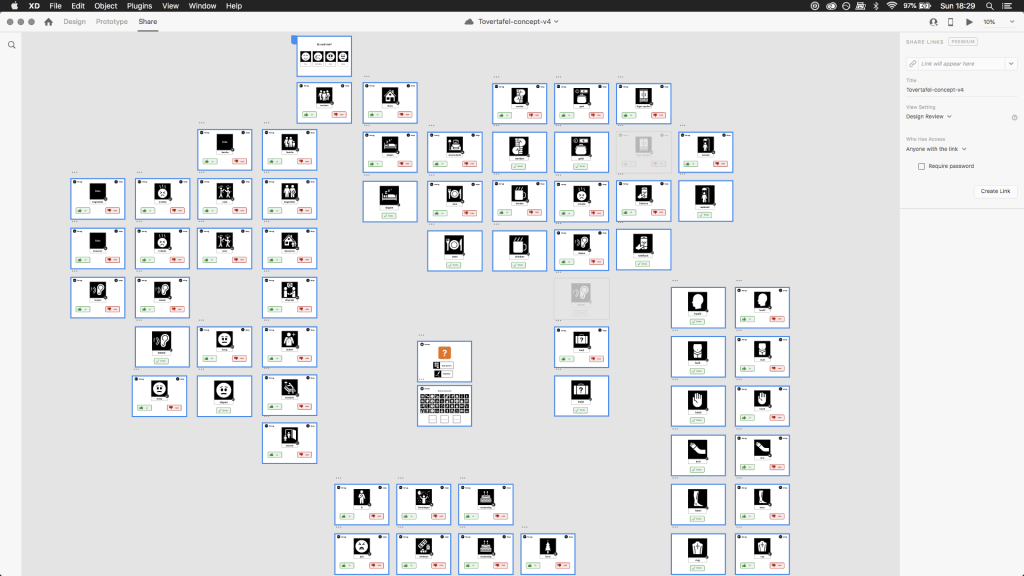1024x576 pixels.
Task: Select the orange question mark artboard
Action: [445, 361]
